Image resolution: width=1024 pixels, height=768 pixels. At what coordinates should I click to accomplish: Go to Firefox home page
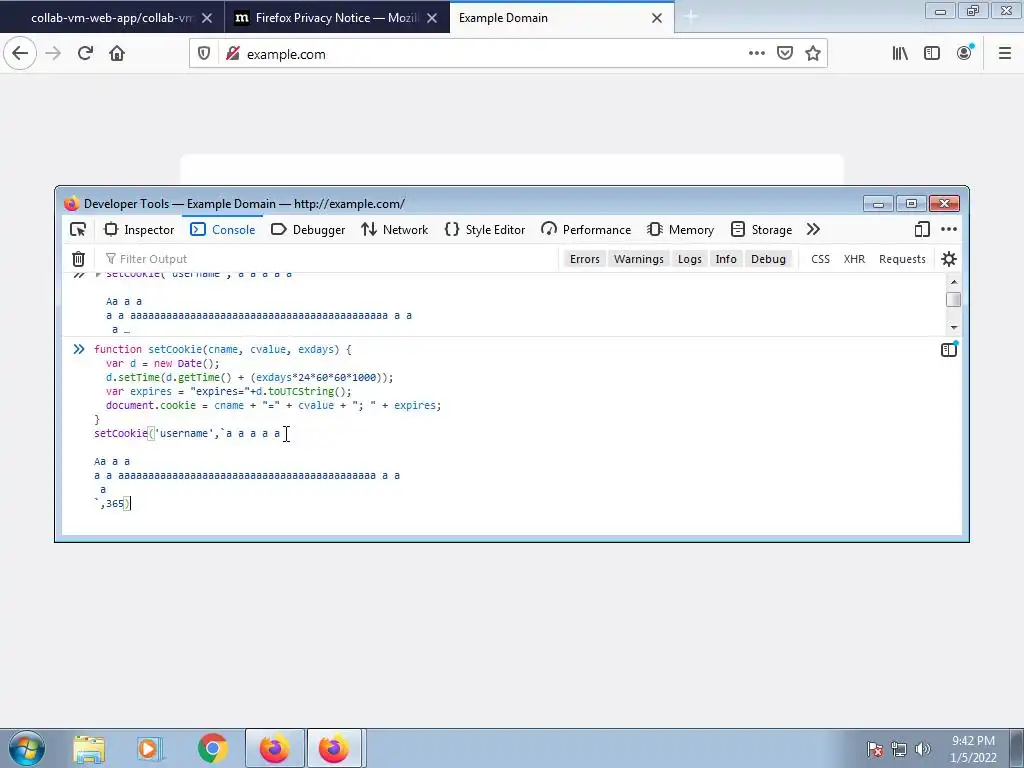click(x=117, y=54)
